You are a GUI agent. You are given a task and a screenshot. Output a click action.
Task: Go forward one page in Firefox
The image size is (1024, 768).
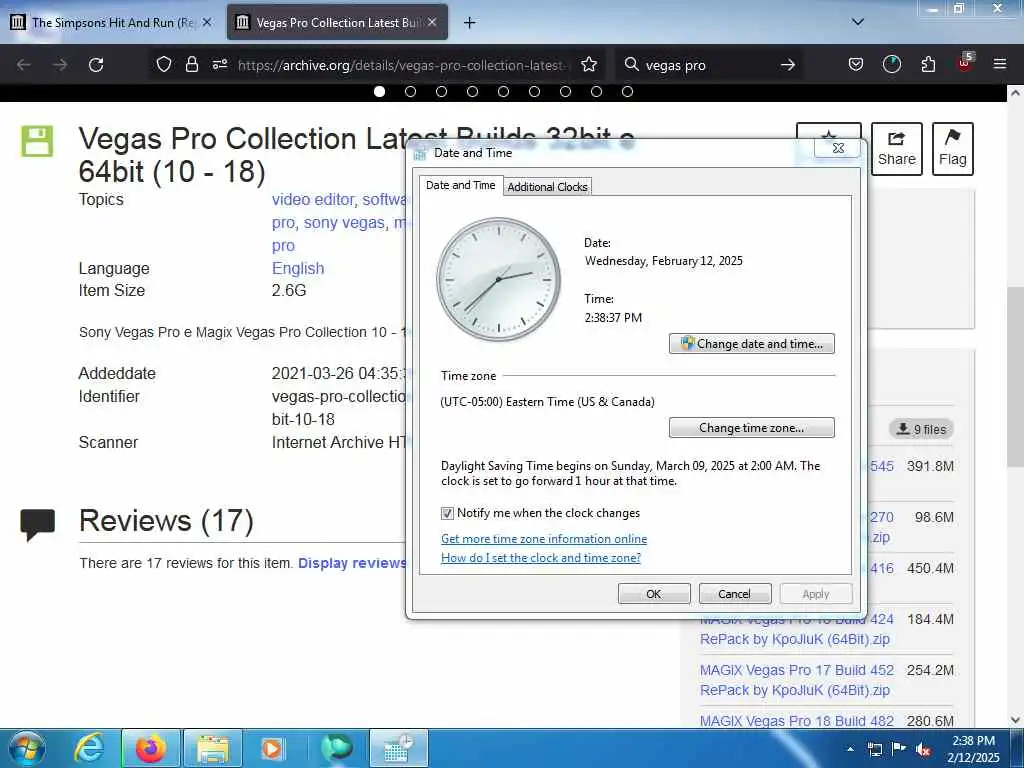pos(59,65)
